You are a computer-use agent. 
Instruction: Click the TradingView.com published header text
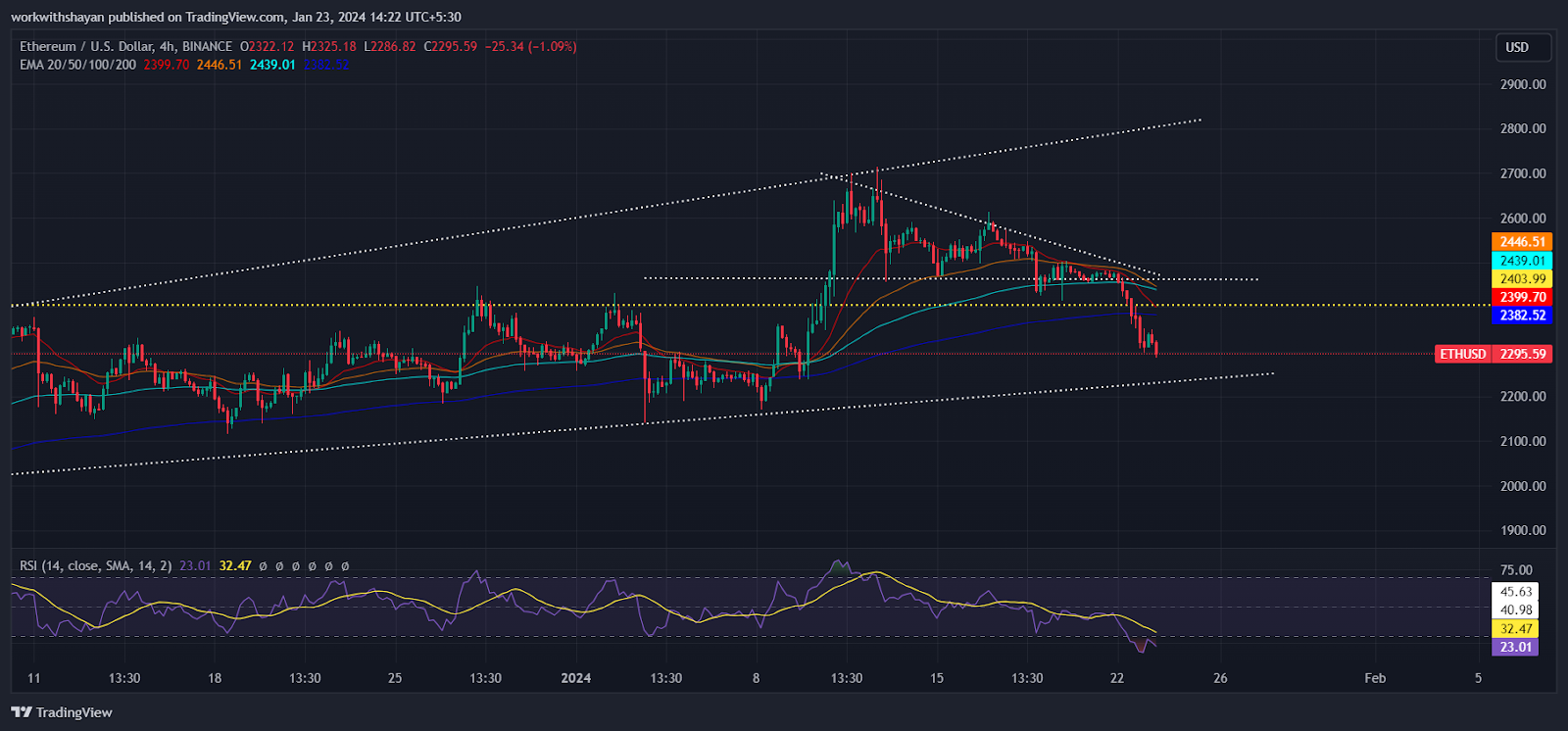coord(235,17)
